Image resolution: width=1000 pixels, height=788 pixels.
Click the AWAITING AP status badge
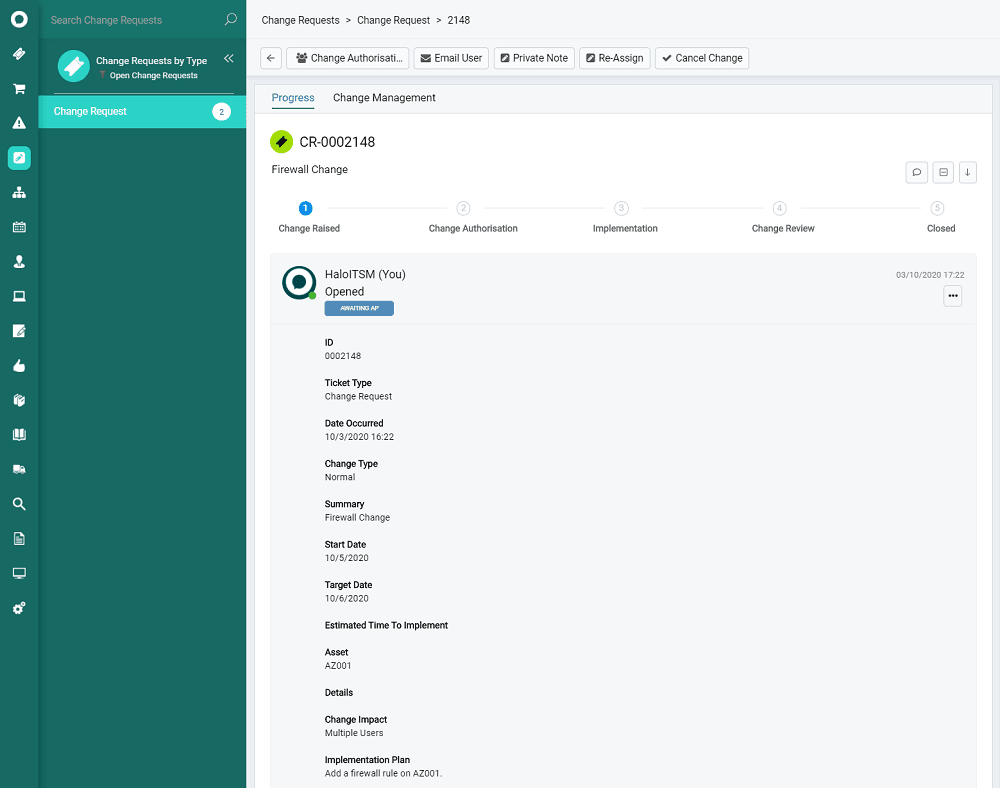[359, 308]
